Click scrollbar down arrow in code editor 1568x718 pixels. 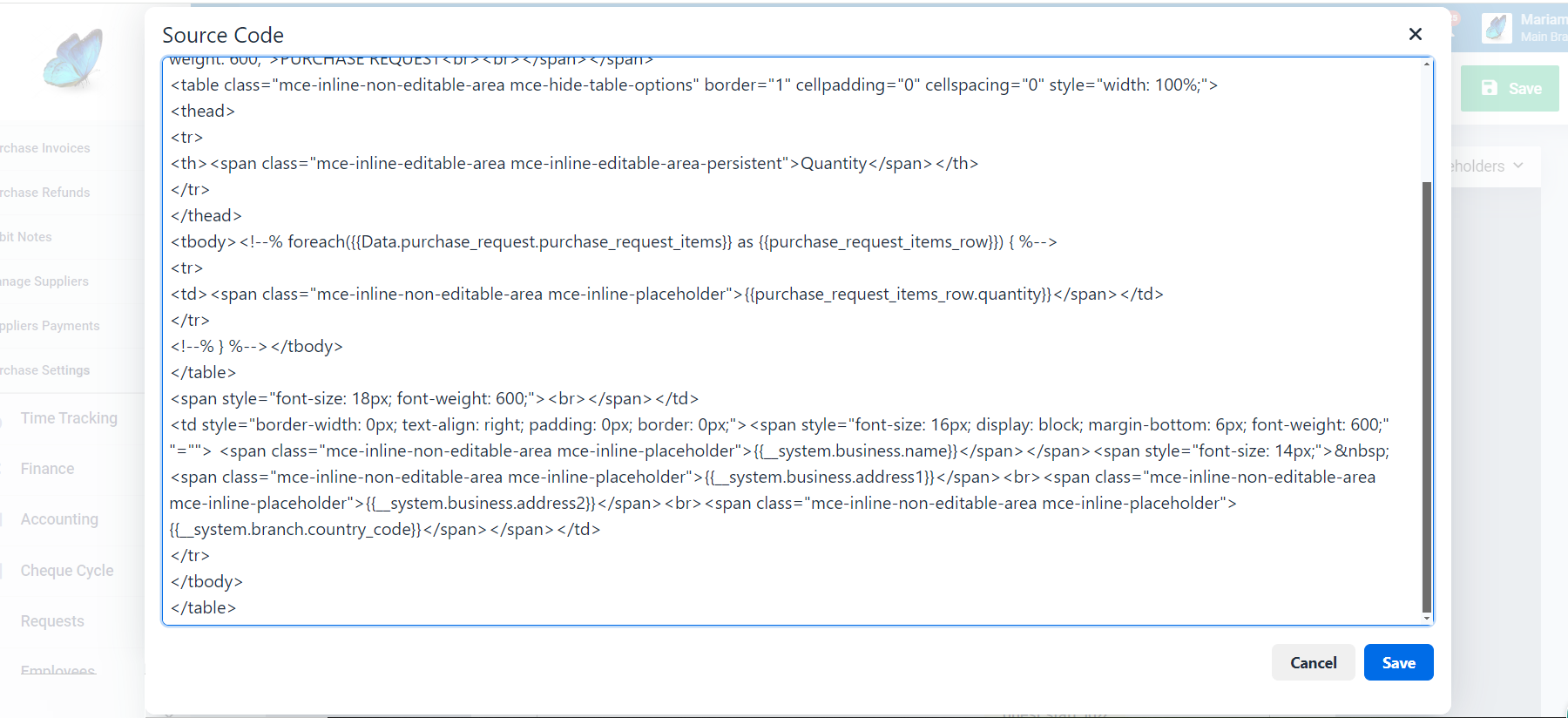click(x=1426, y=618)
